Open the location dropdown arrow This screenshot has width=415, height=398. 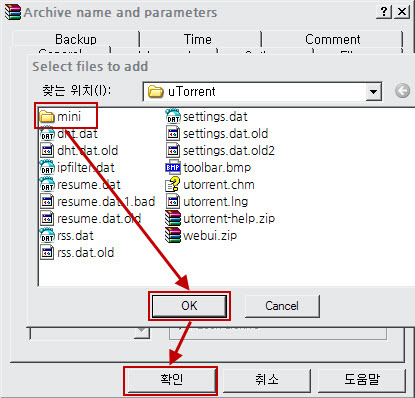tap(373, 91)
